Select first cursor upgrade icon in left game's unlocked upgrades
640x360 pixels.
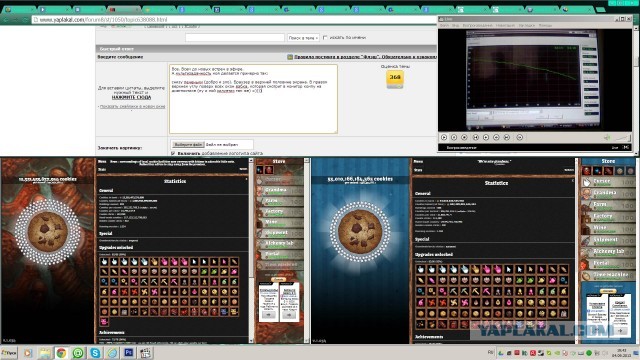tap(104, 262)
